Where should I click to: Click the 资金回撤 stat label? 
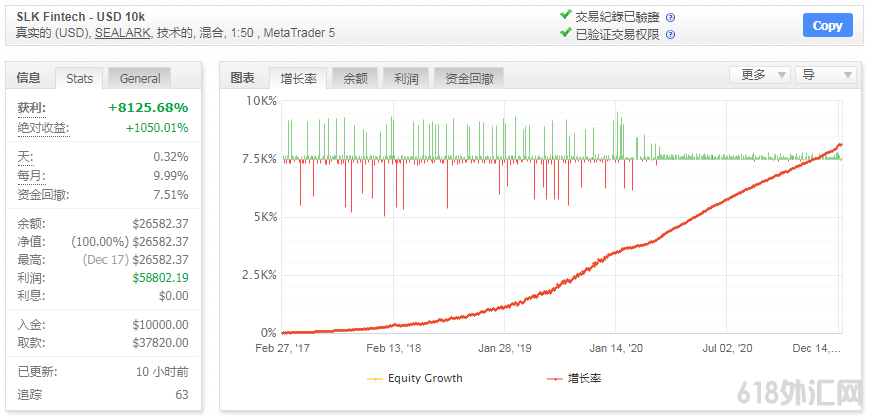pyautogui.click(x=43, y=195)
